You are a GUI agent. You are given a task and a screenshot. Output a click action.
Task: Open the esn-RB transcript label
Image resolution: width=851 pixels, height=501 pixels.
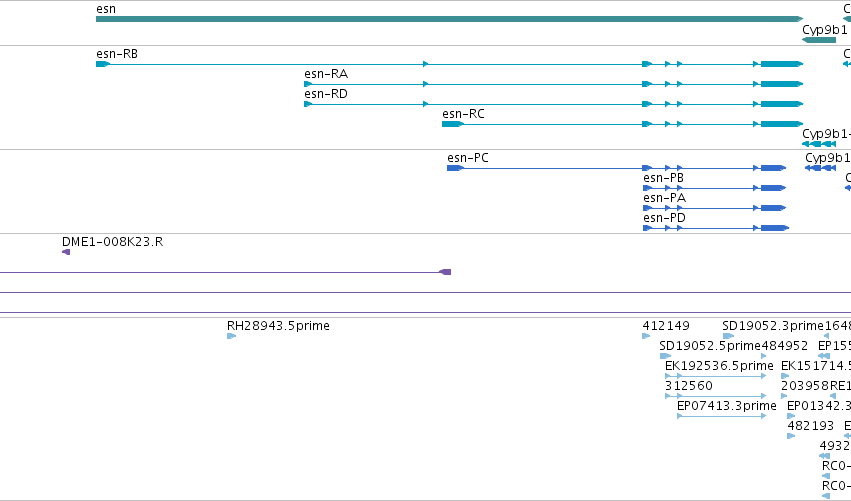[x=117, y=54]
